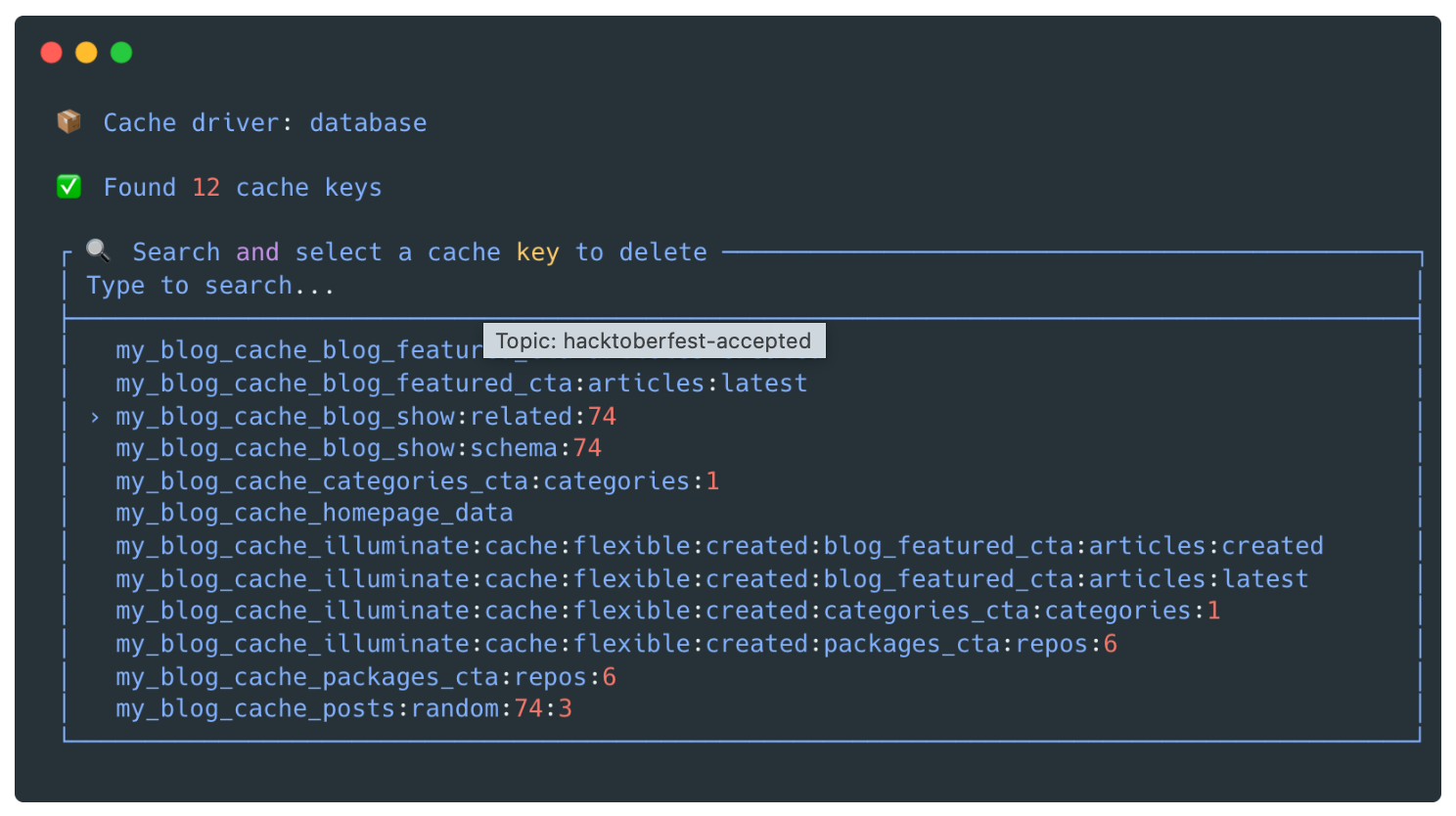Click the hacktoberfest-accepted topic tooltip

coord(654,340)
